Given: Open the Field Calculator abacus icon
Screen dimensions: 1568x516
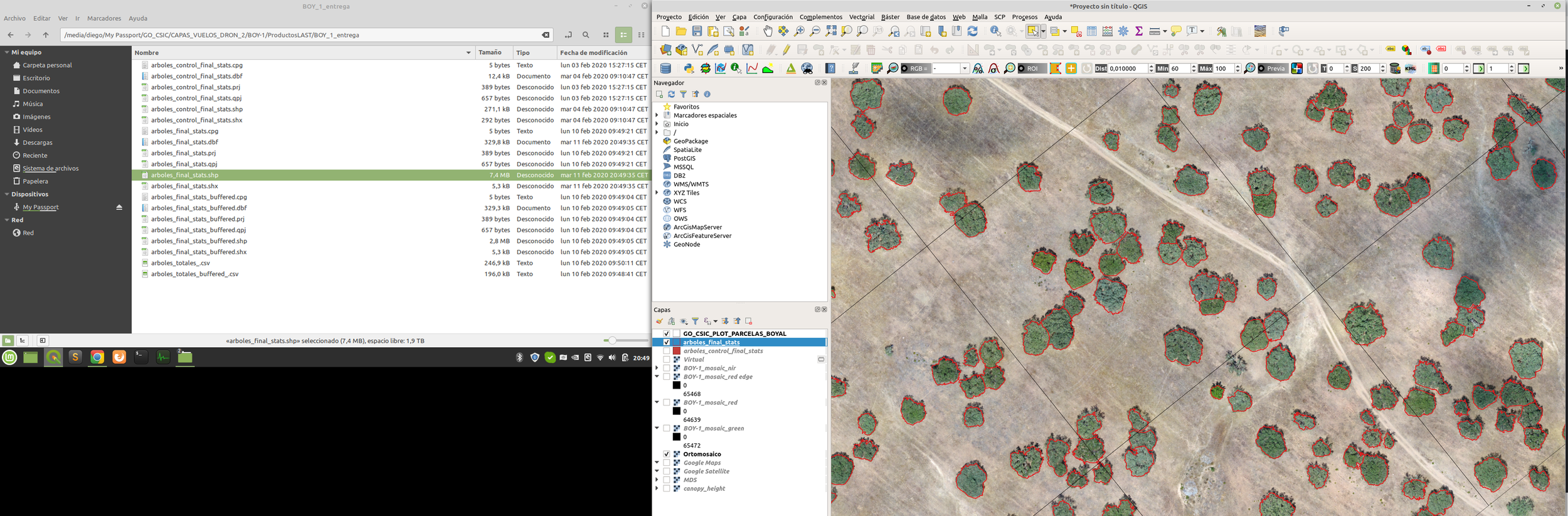Looking at the screenshot, I should [1108, 31].
